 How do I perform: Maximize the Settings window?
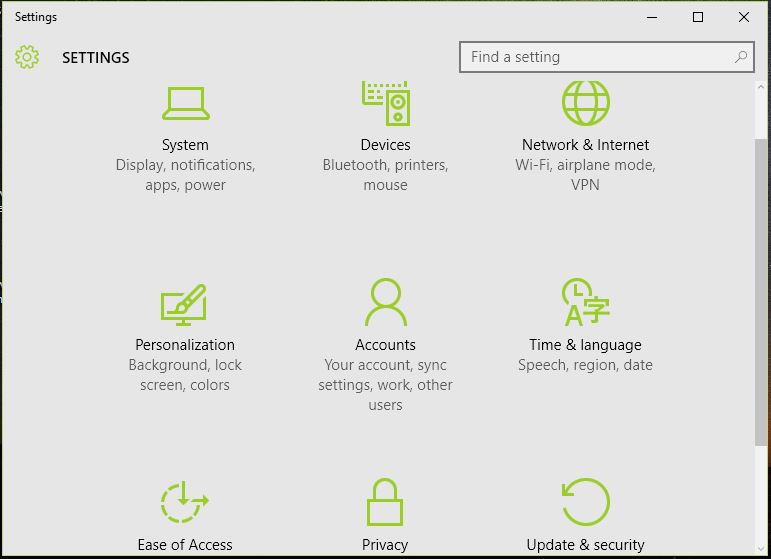pyautogui.click(x=698, y=17)
